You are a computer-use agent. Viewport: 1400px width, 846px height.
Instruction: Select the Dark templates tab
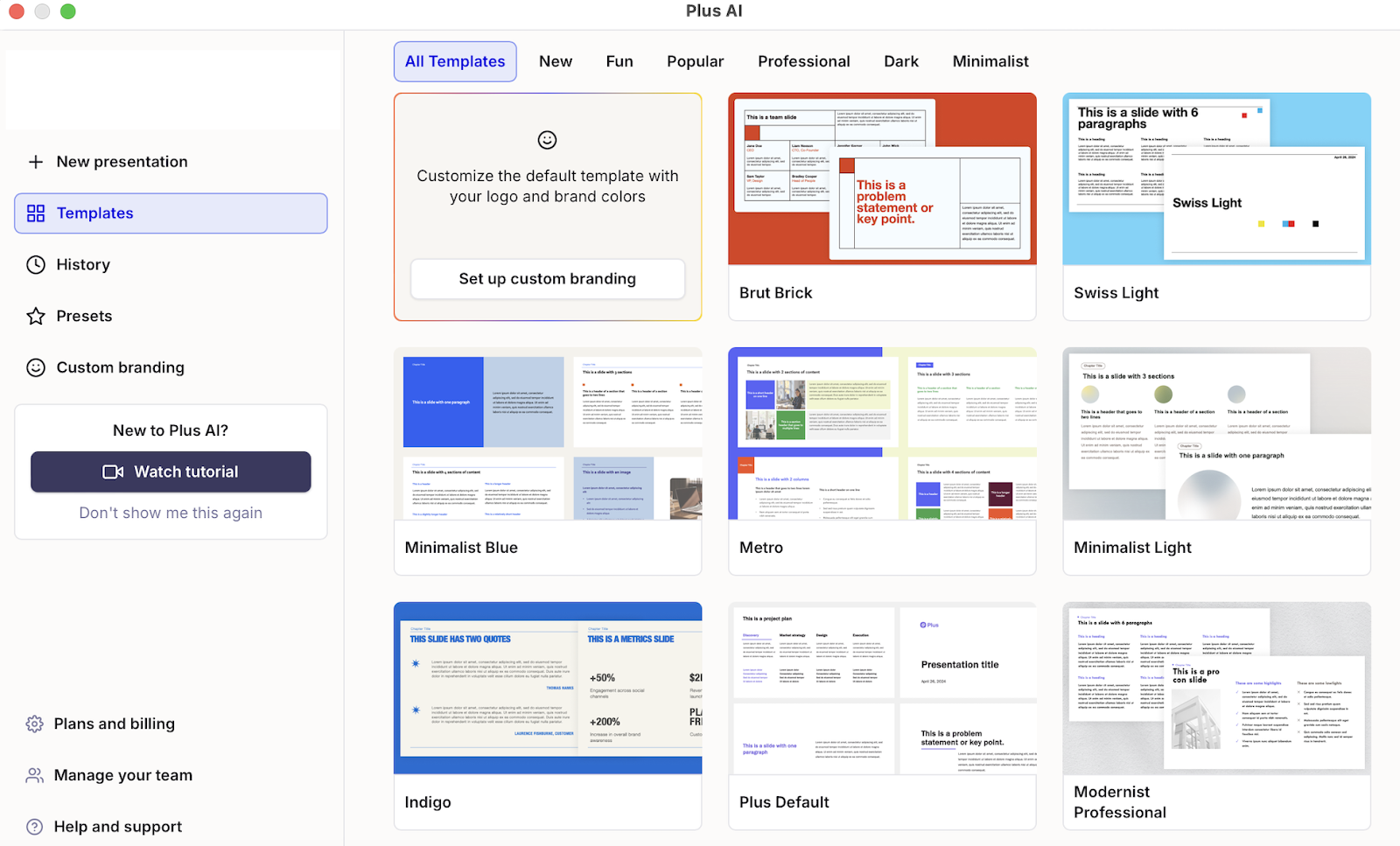[x=901, y=62]
